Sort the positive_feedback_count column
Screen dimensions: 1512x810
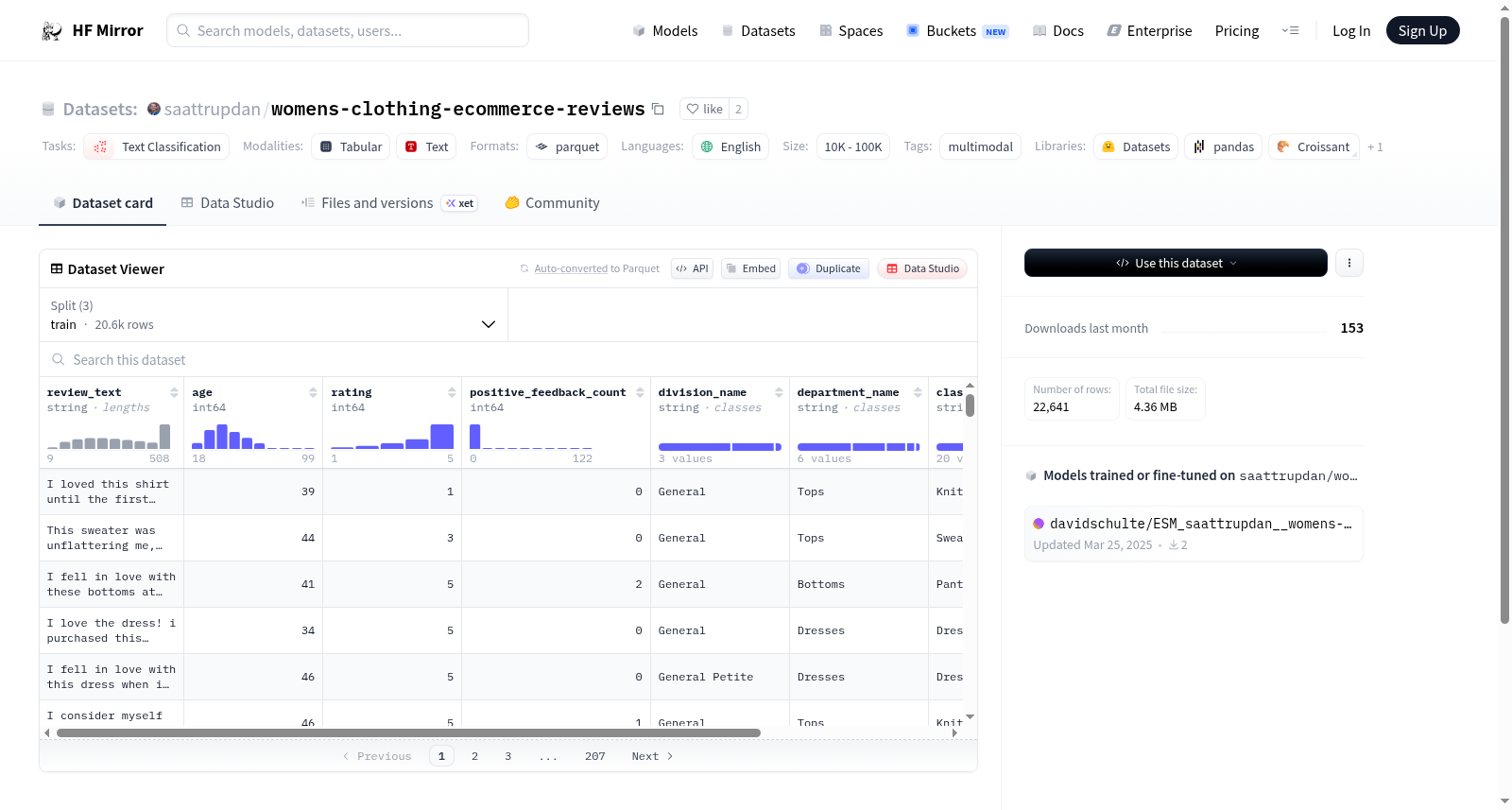pyautogui.click(x=640, y=392)
